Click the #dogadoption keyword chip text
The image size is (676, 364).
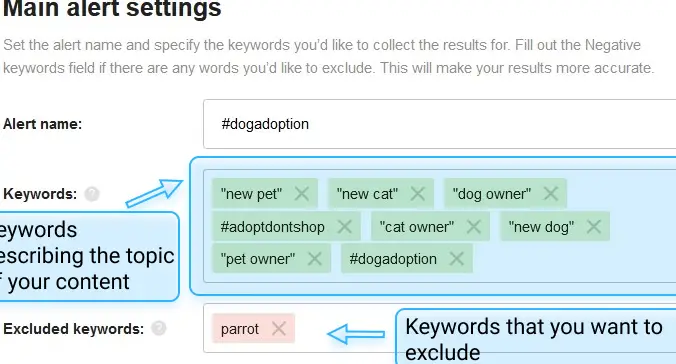point(393,259)
